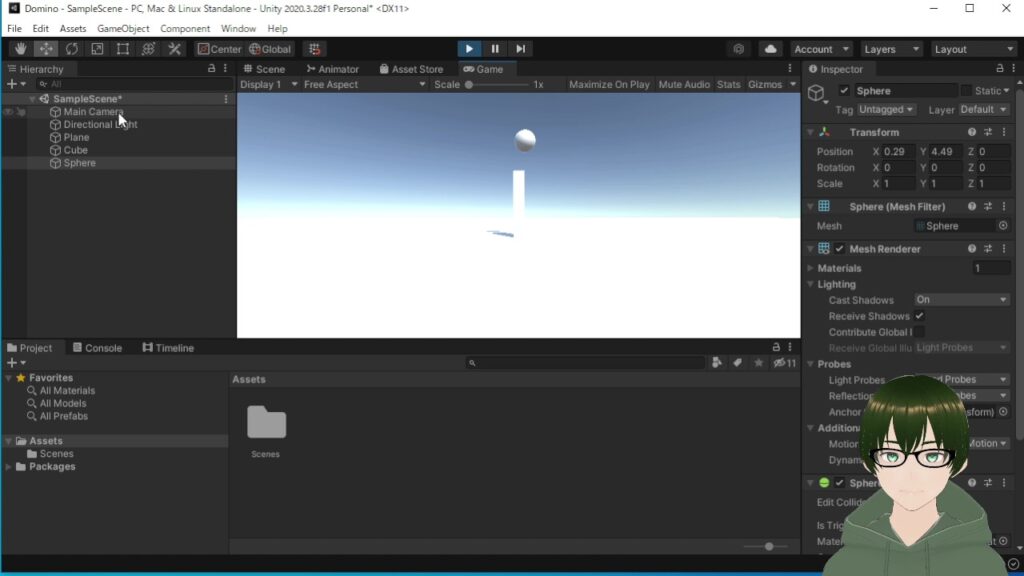Toggle hidden packages visibility count
The width and height of the screenshot is (1024, 576).
[x=784, y=362]
